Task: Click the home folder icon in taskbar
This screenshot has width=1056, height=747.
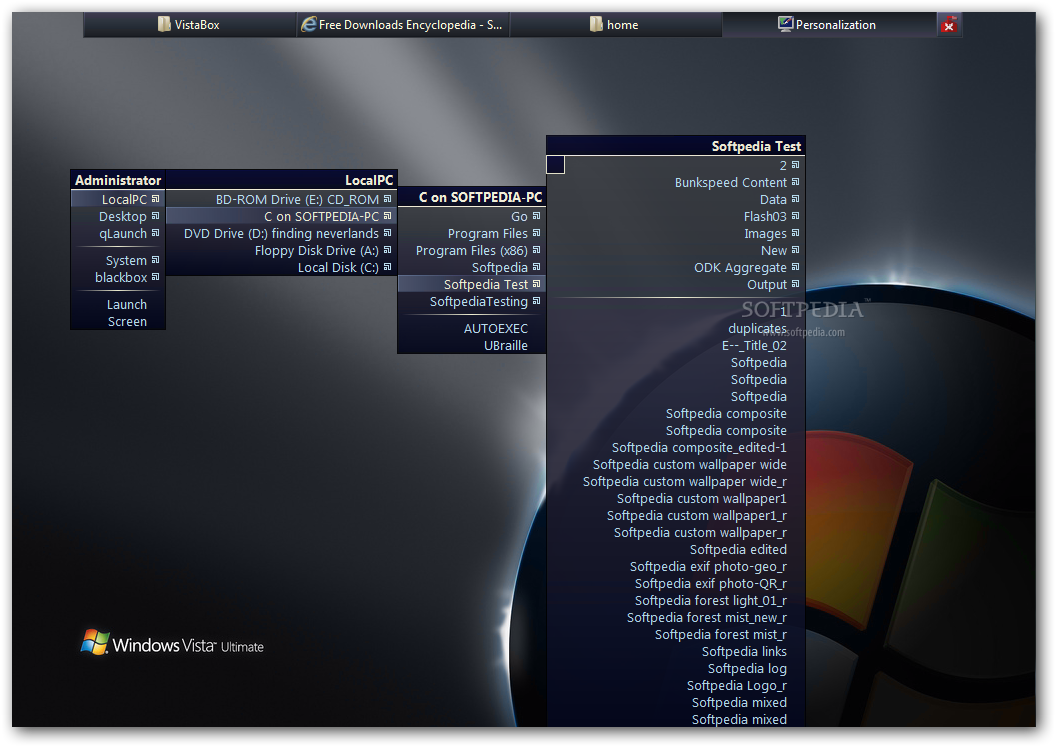Action: click(x=596, y=24)
